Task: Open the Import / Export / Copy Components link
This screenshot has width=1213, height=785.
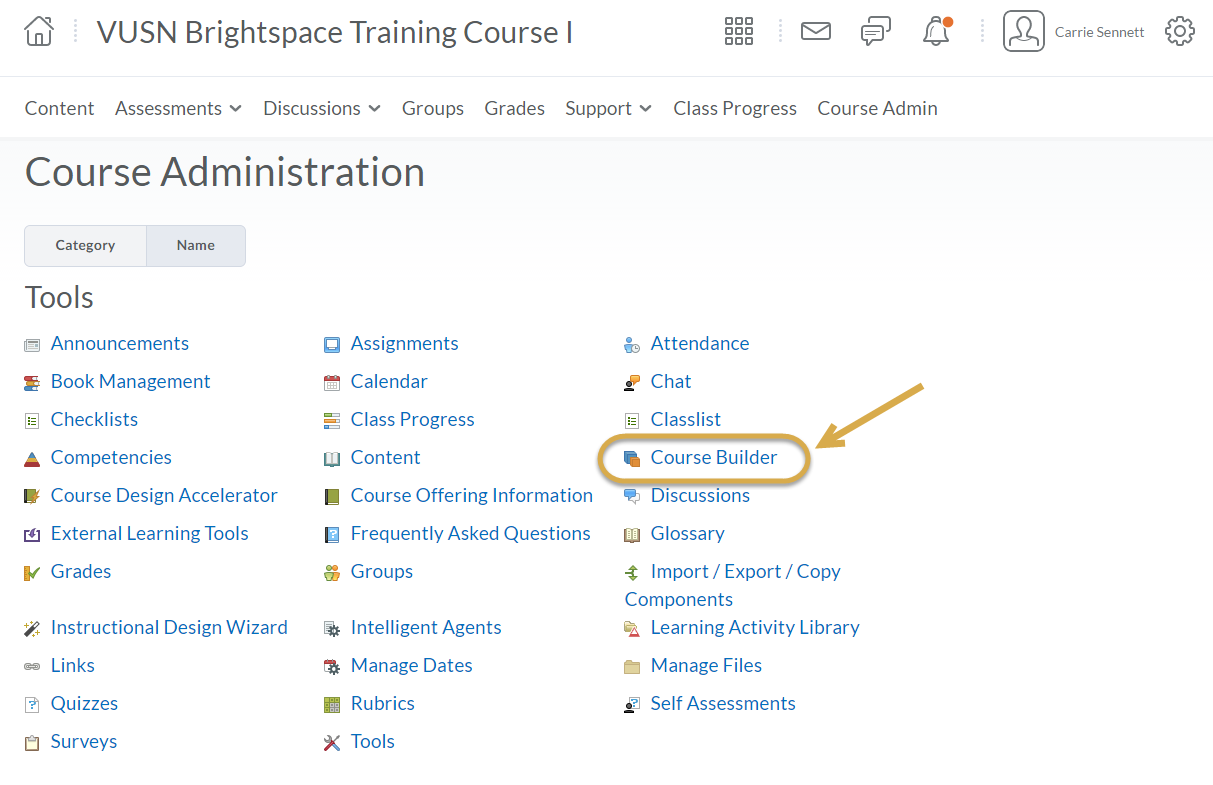Action: pyautogui.click(x=733, y=585)
